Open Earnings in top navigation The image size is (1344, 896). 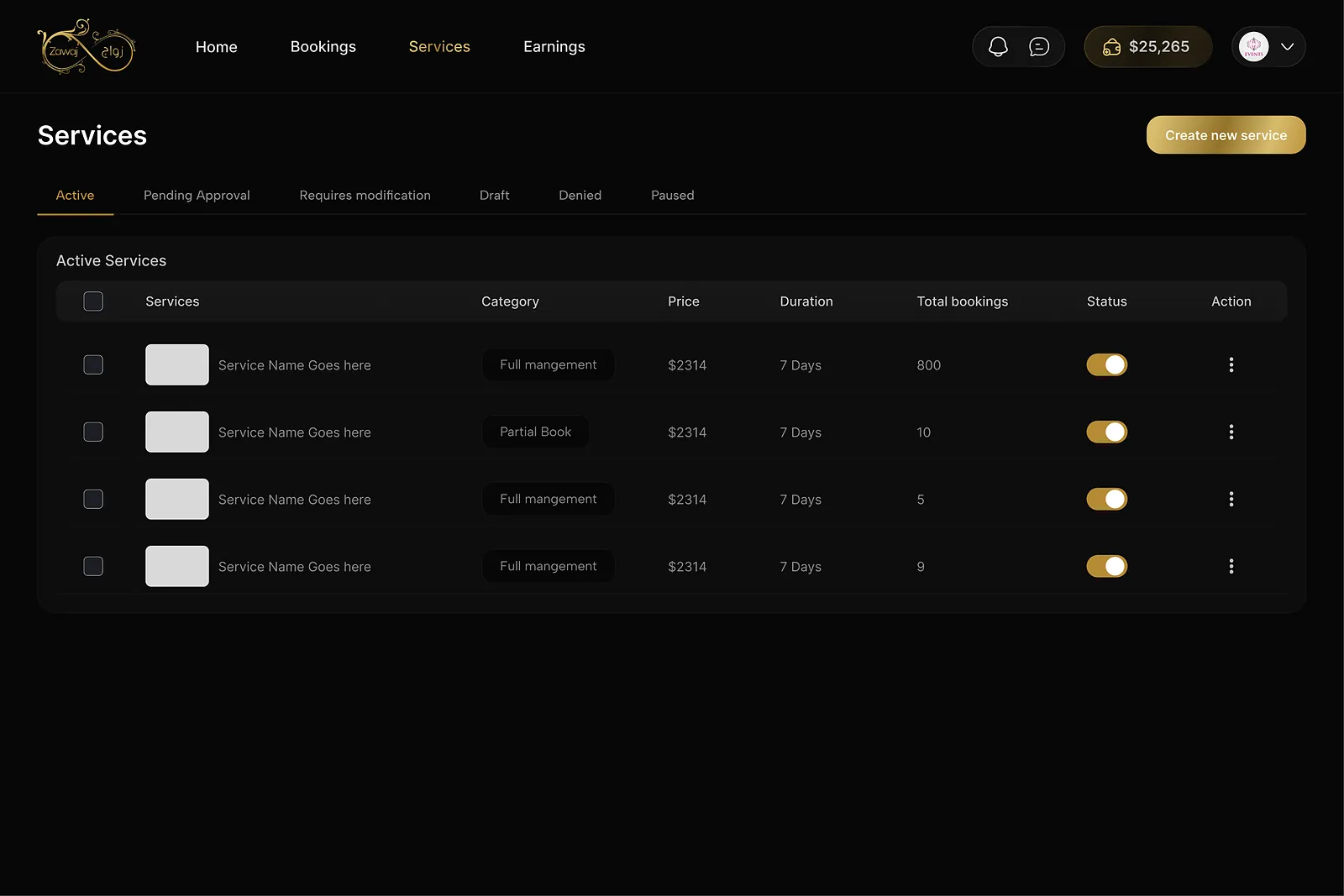[x=554, y=47]
